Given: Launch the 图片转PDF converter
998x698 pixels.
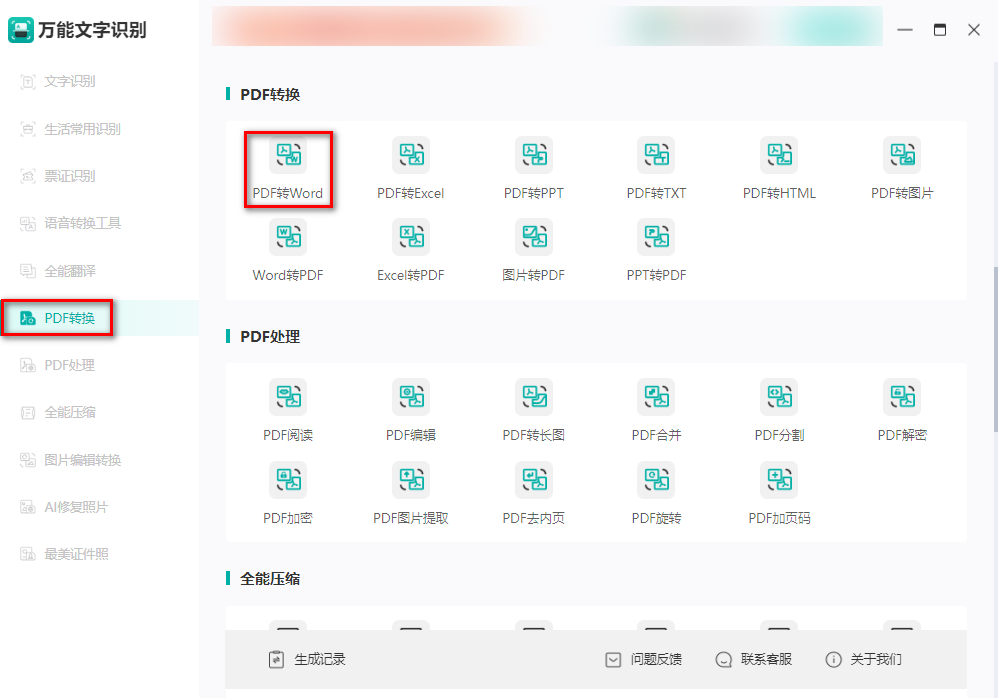Looking at the screenshot, I should pyautogui.click(x=534, y=249).
